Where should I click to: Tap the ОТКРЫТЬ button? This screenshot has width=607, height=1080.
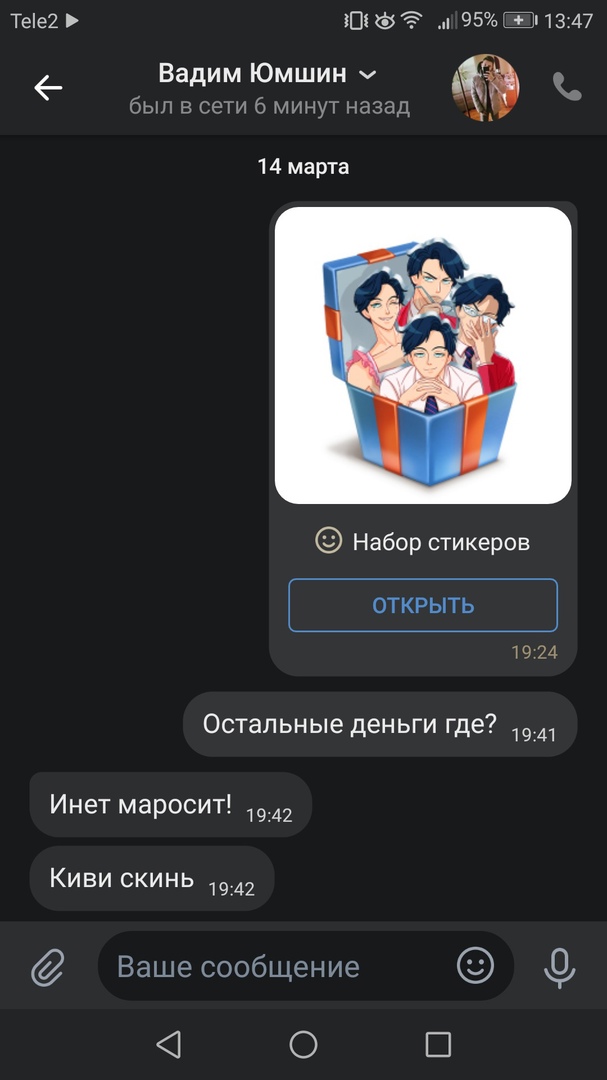[x=423, y=605]
